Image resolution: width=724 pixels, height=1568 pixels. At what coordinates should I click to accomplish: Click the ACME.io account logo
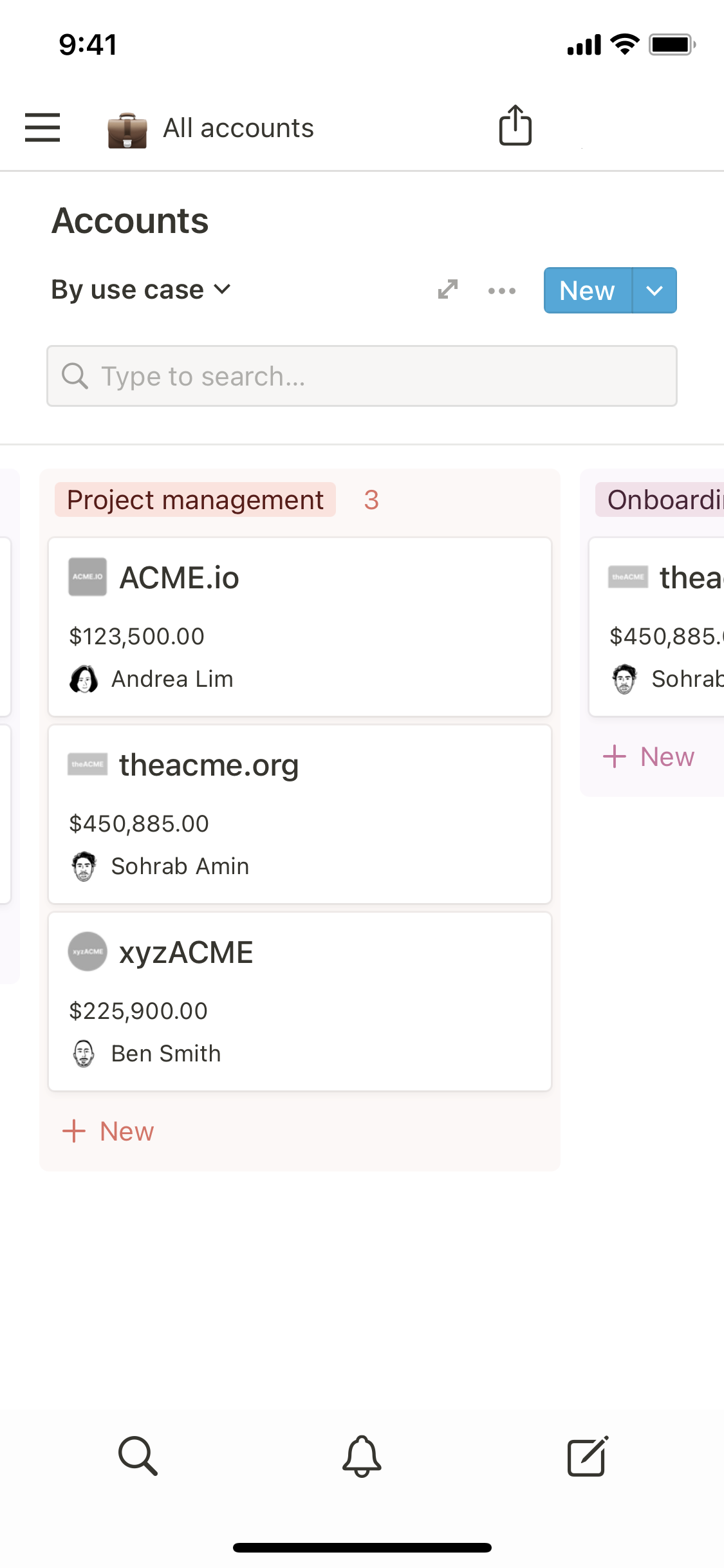(88, 577)
